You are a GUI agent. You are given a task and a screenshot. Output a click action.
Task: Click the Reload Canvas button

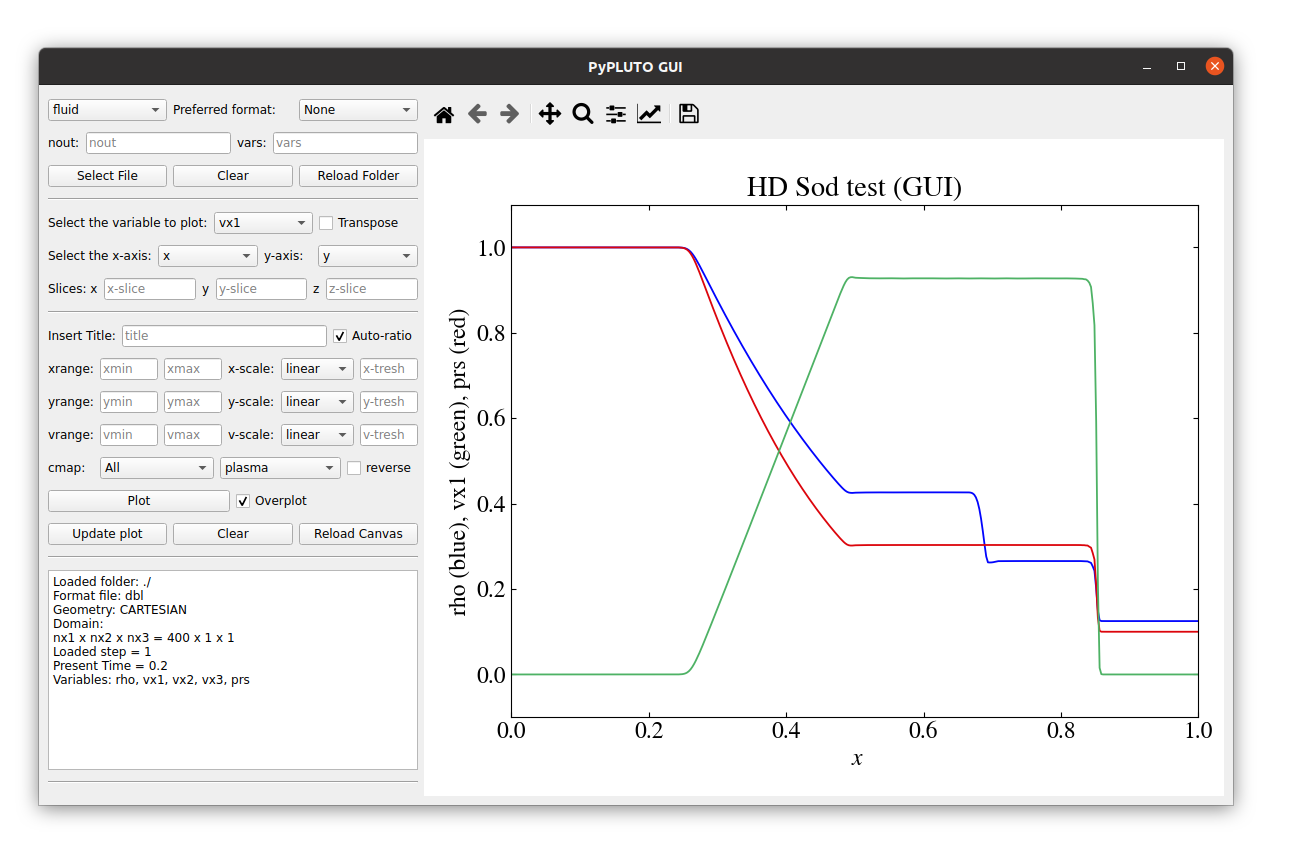pos(358,534)
